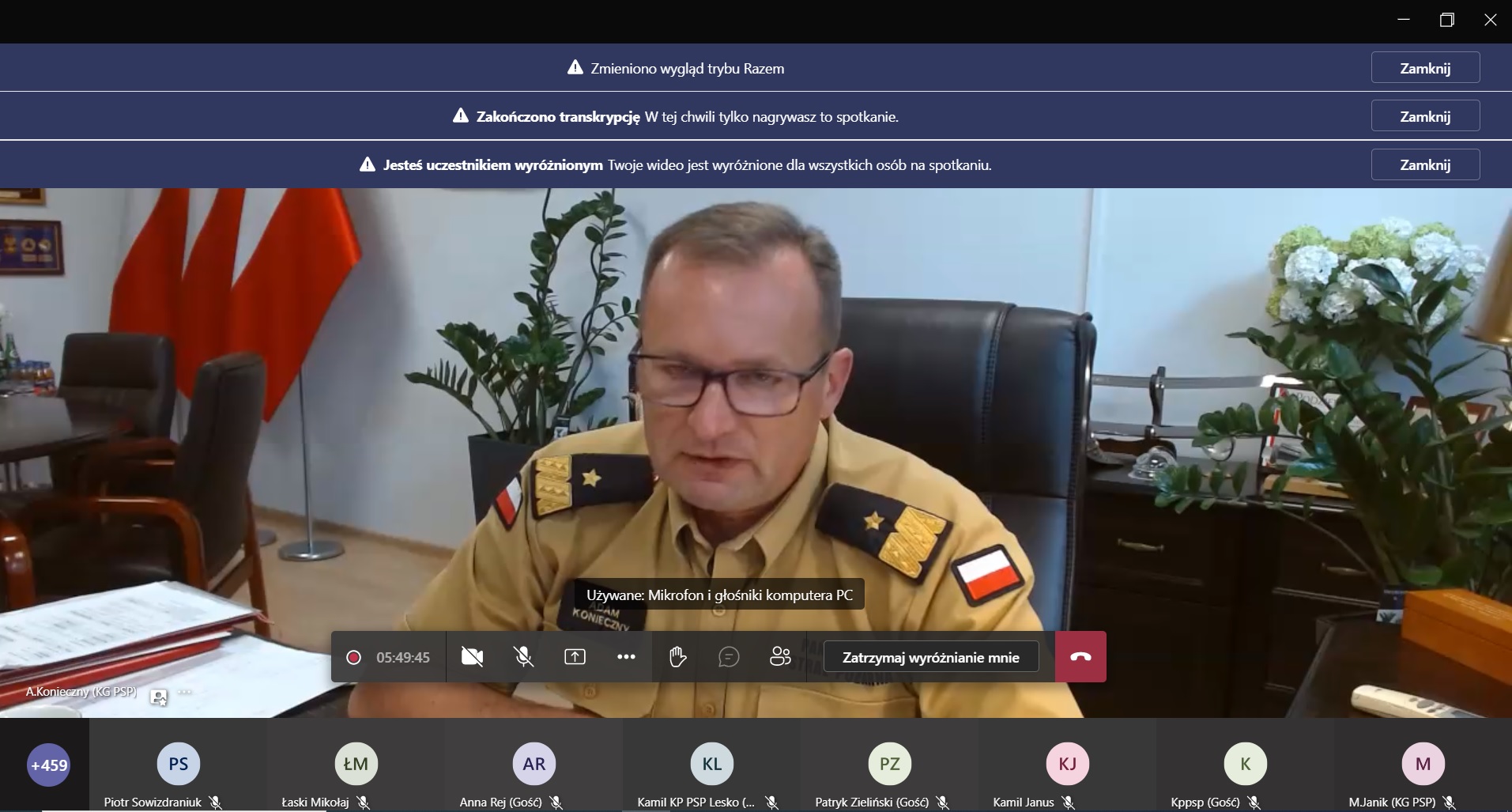Dismiss the Zakończono transkrypcję notification
The width and height of the screenshot is (1512, 812).
pos(1424,116)
